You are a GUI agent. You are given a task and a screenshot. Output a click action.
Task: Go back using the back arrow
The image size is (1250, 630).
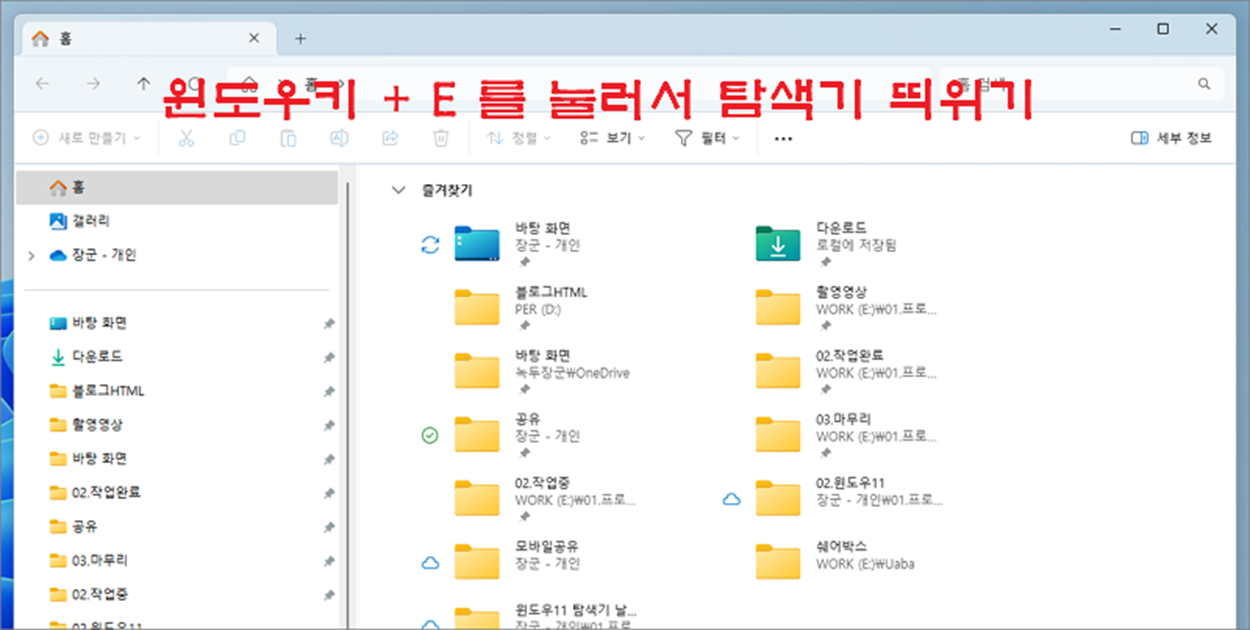point(42,84)
